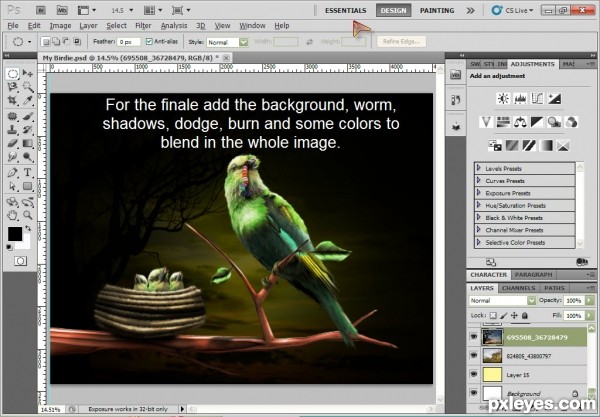Viewport: 600px width, 417px height.
Task: Expand Black & White Presets
Action: tap(479, 217)
